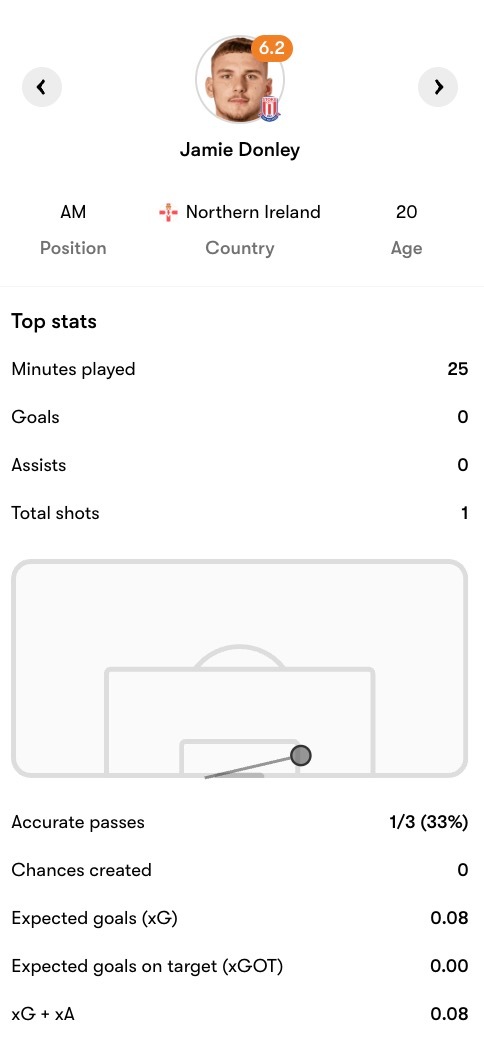Open the Jamie Donley name link
Viewport: 484px width, 1042px height.
point(239,150)
